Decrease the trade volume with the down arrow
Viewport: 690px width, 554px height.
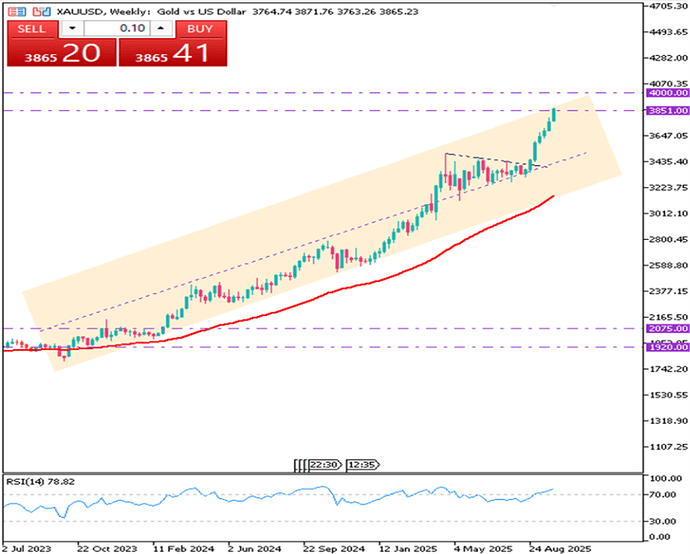point(72,29)
